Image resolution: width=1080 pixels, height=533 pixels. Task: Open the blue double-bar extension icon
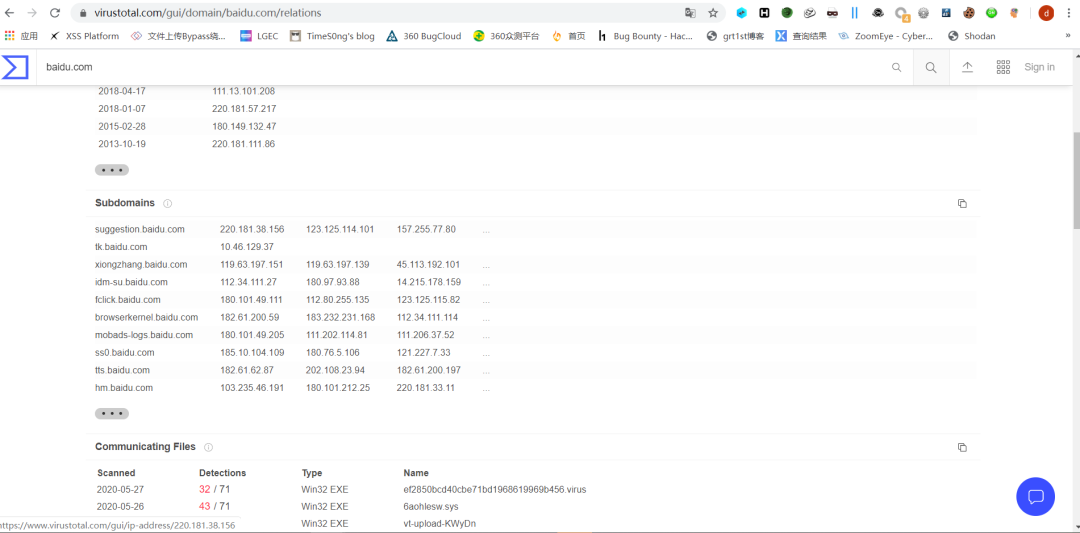[855, 12]
